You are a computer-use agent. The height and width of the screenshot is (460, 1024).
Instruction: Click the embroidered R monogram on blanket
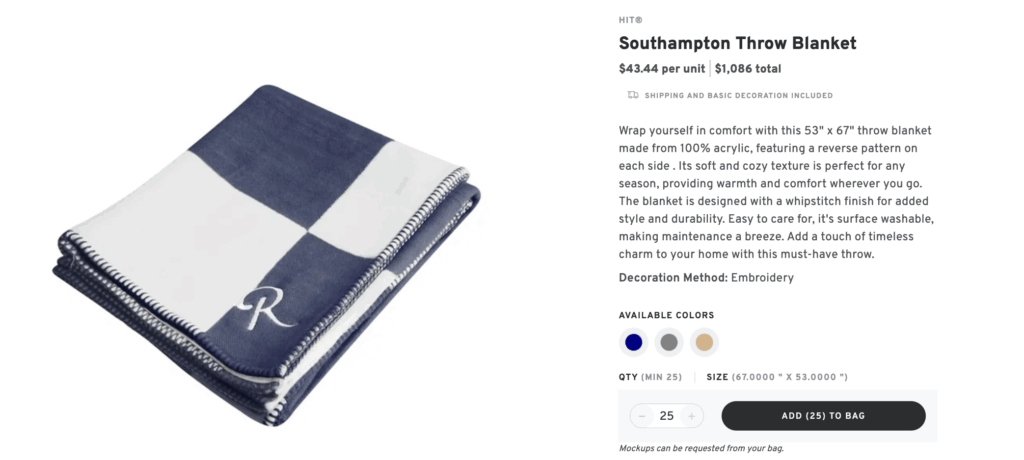[269, 308]
